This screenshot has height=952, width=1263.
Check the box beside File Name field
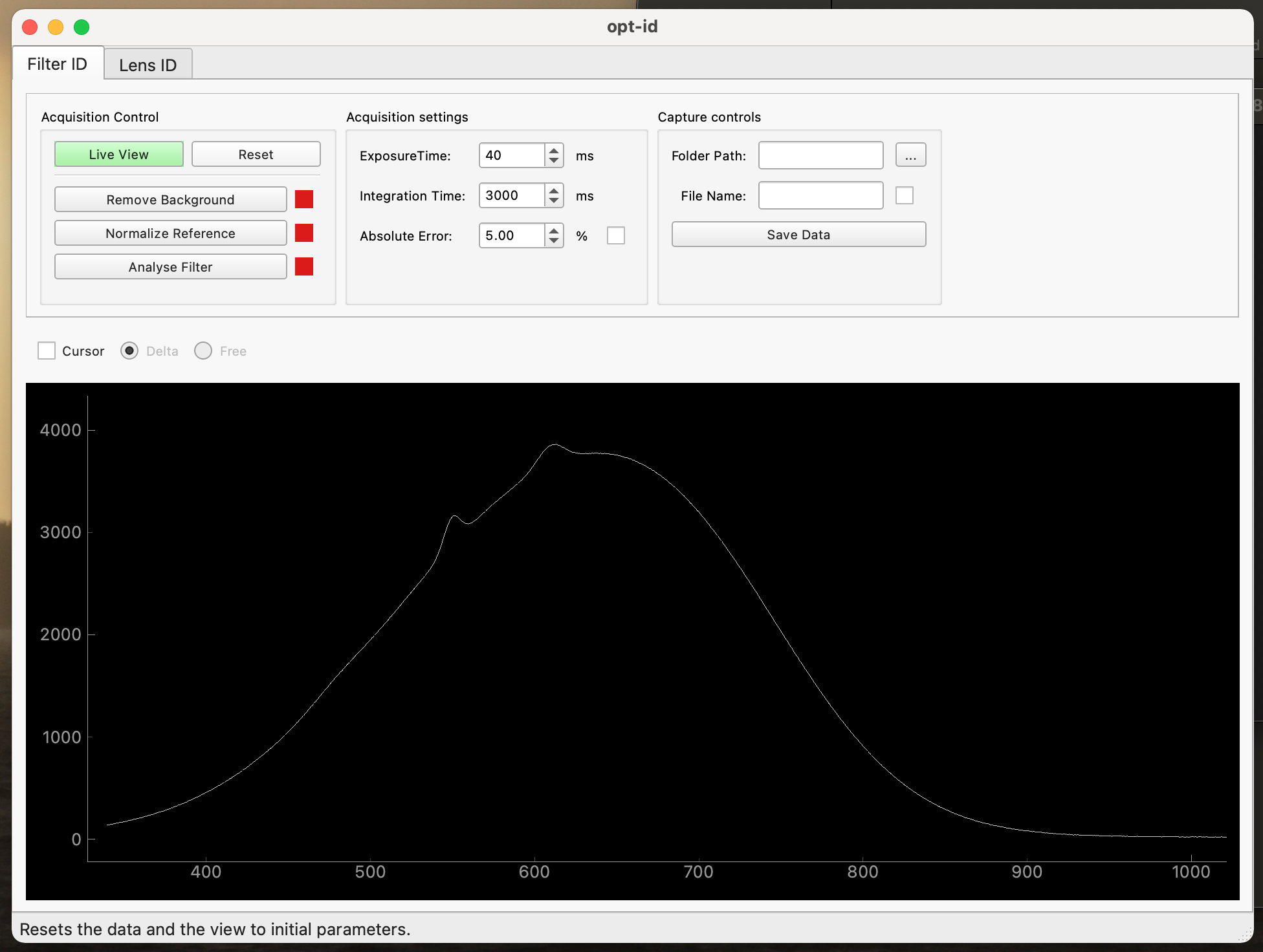coord(904,195)
